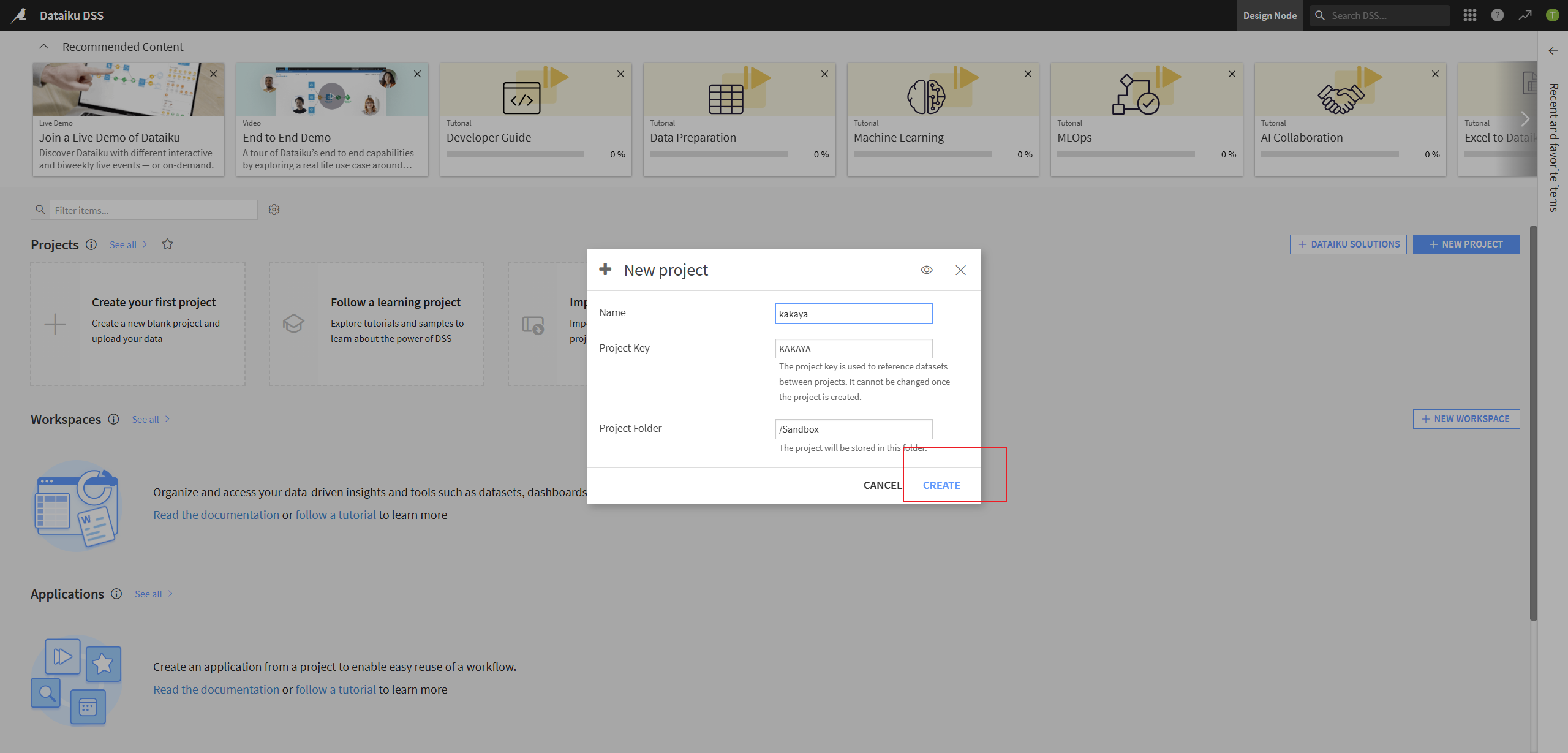The image size is (1568, 753).
Task: Dismiss the Developer Guide tutorial card
Action: [x=620, y=74]
